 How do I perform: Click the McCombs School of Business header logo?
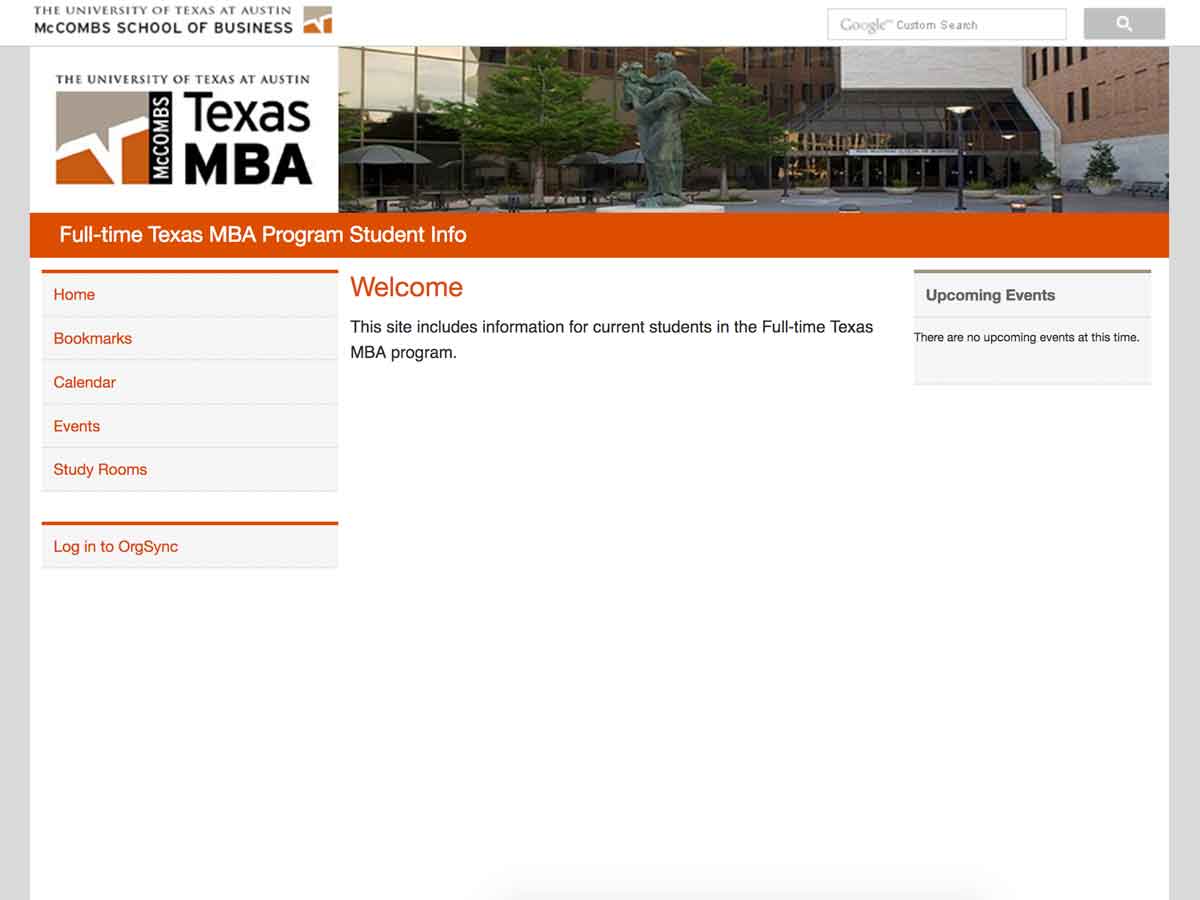tap(183, 20)
